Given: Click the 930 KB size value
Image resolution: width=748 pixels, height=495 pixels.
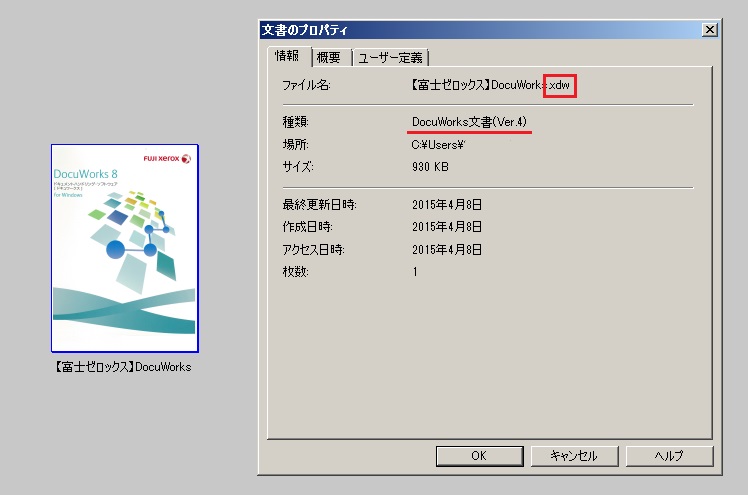Looking at the screenshot, I should point(430,167).
